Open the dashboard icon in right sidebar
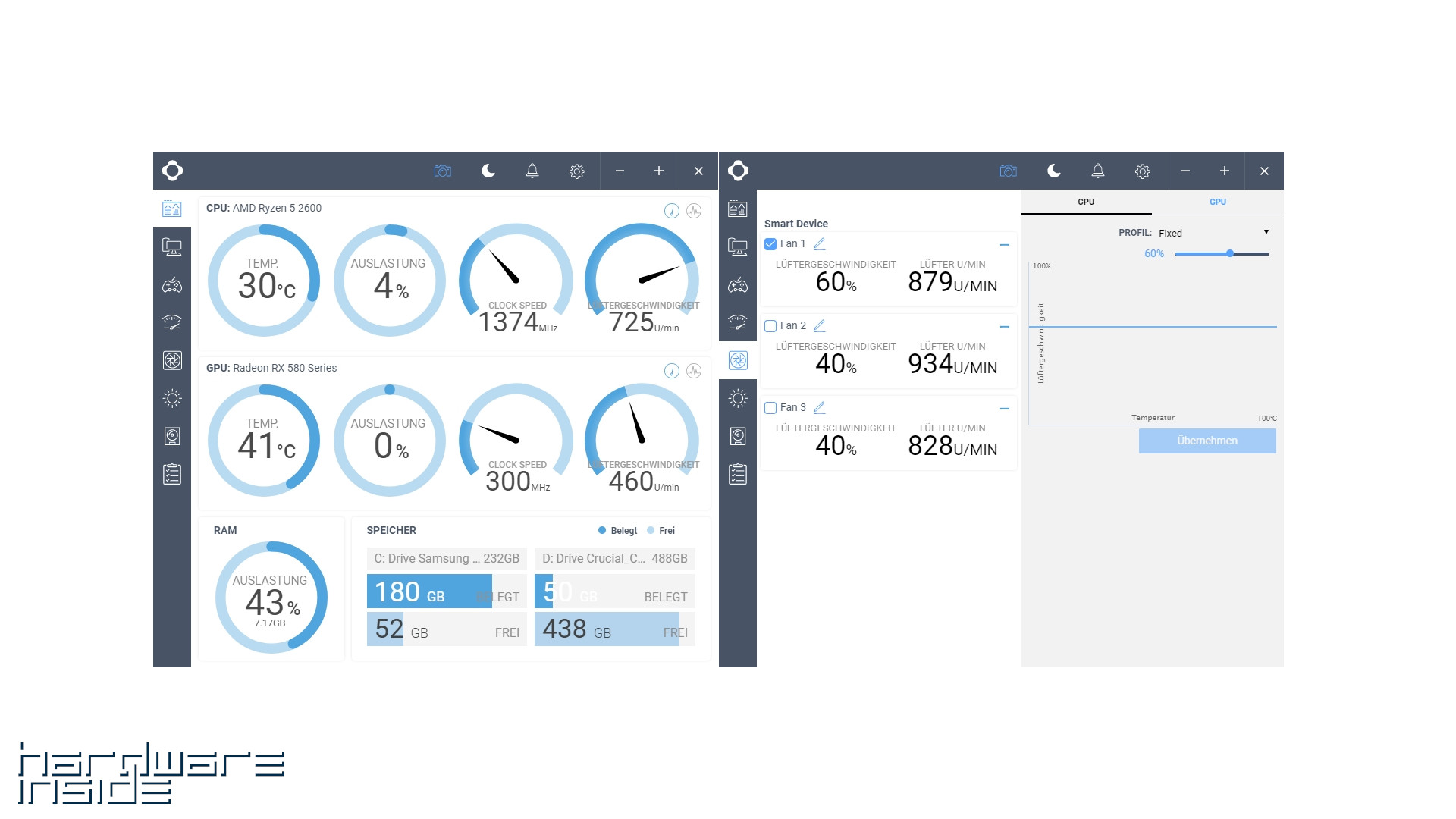Viewport: 1456px width, 819px height. 738,209
